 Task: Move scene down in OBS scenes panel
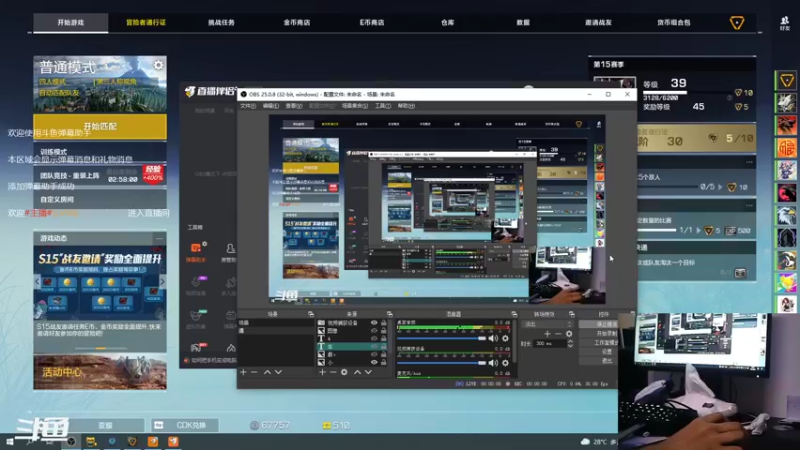[x=279, y=372]
